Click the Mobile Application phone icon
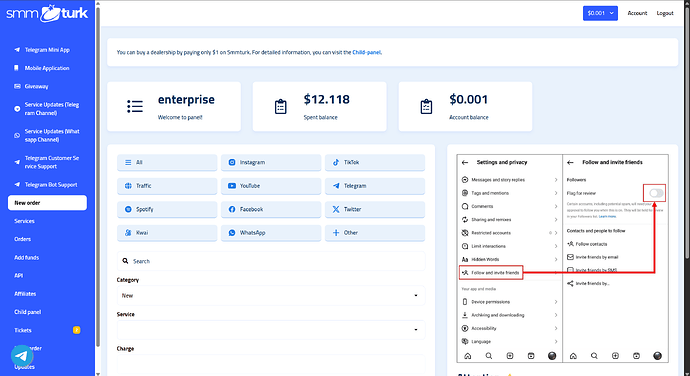The height and width of the screenshot is (376, 690). (17, 68)
